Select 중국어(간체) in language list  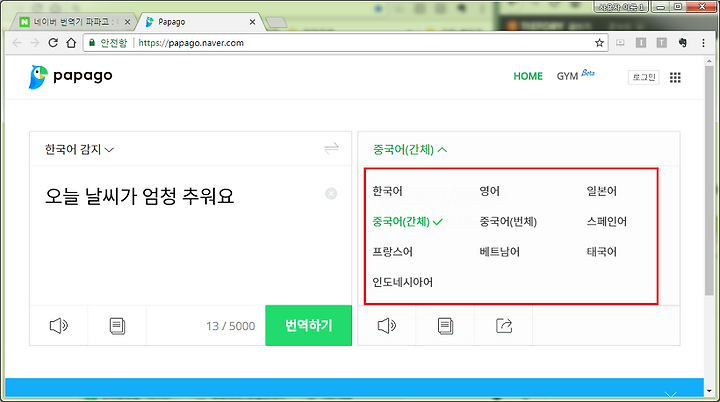point(407,221)
